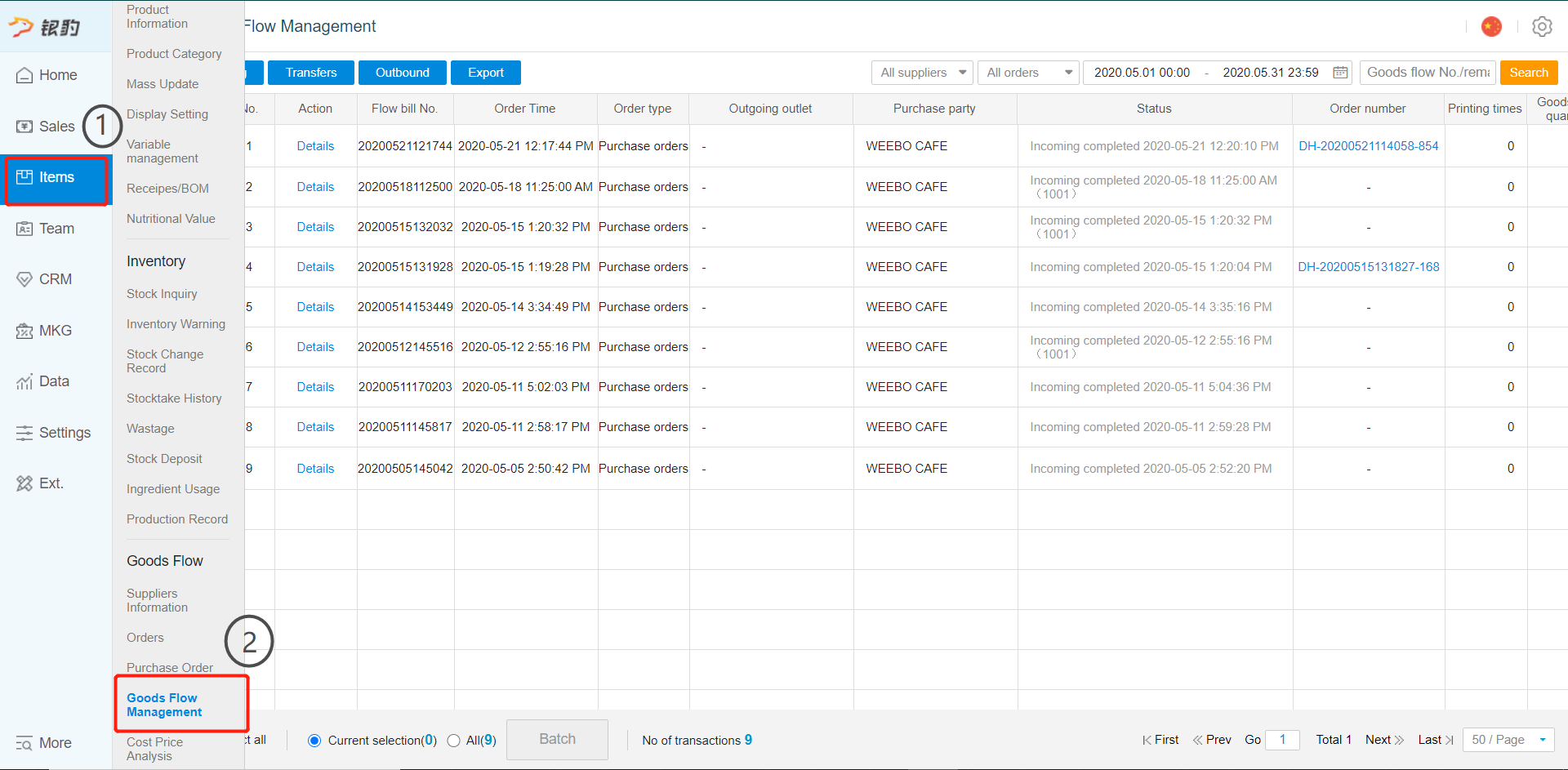Open the More search-list icon

point(24,743)
